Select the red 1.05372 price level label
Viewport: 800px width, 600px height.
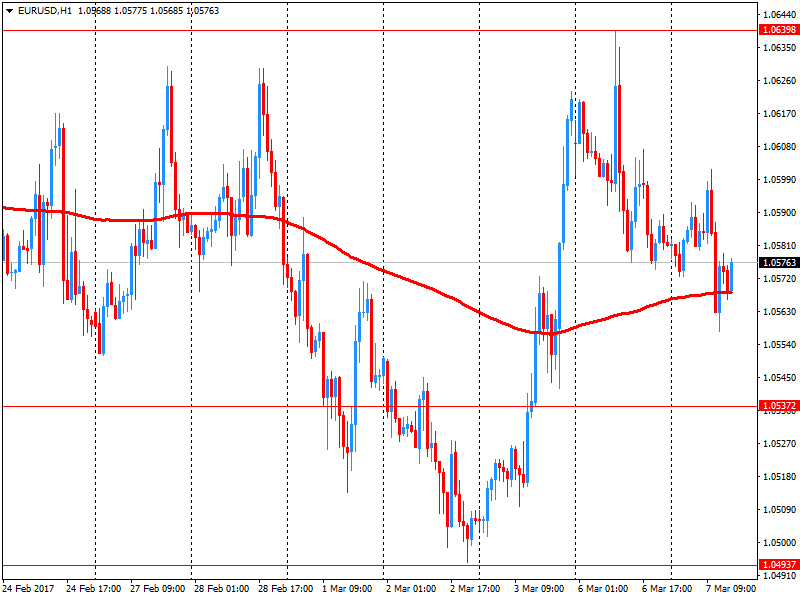779,406
